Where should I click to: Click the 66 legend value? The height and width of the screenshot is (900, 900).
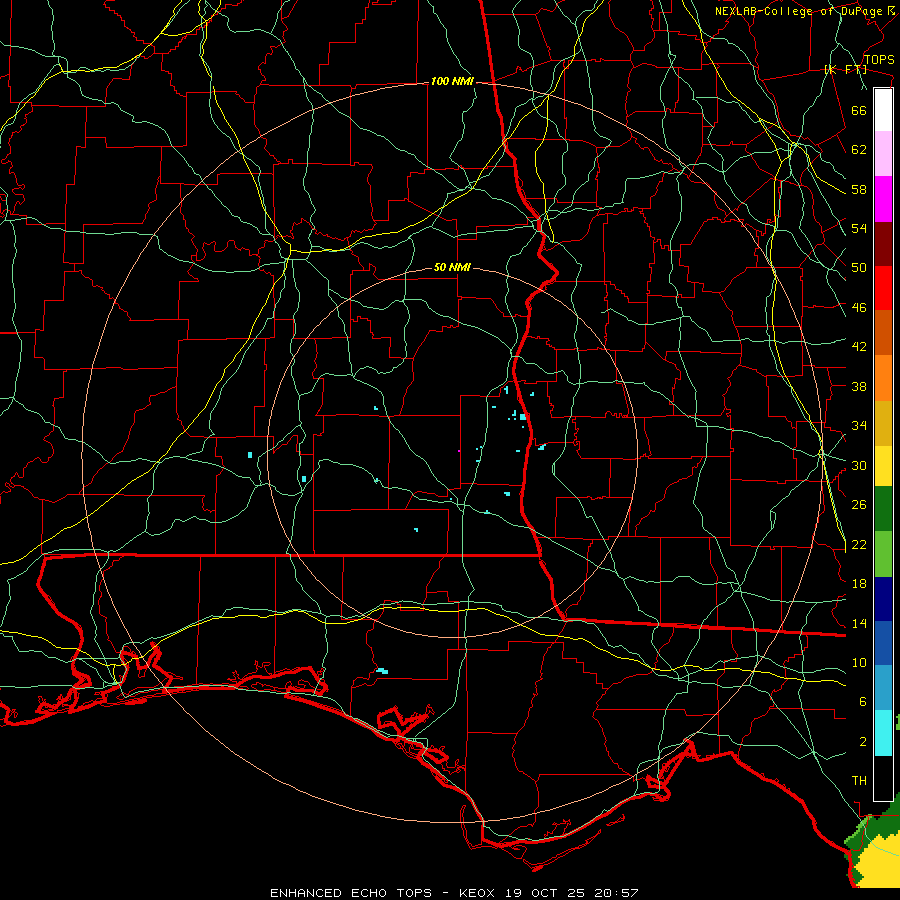pos(859,110)
